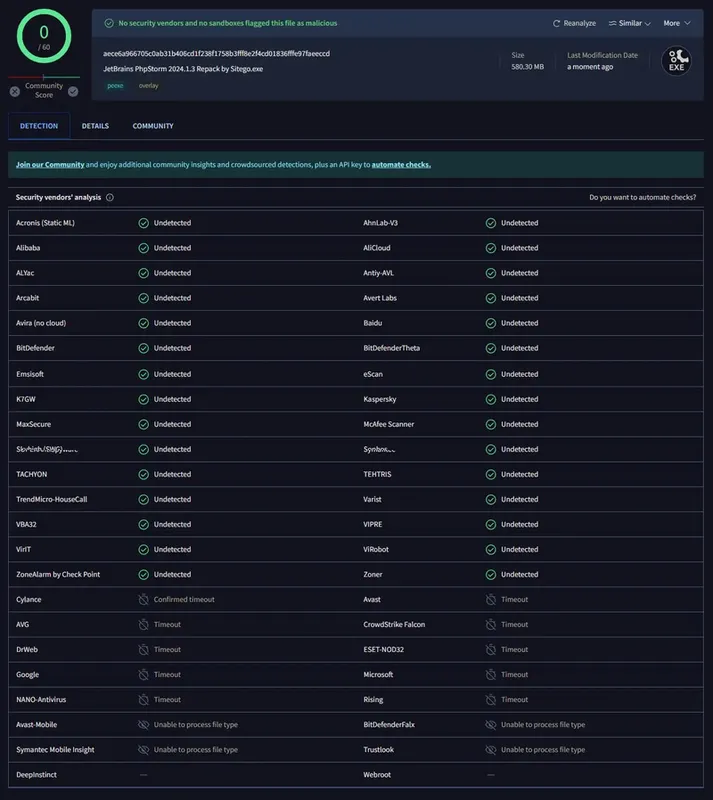Follow the automate checks link
The height and width of the screenshot is (800, 713).
[401, 165]
